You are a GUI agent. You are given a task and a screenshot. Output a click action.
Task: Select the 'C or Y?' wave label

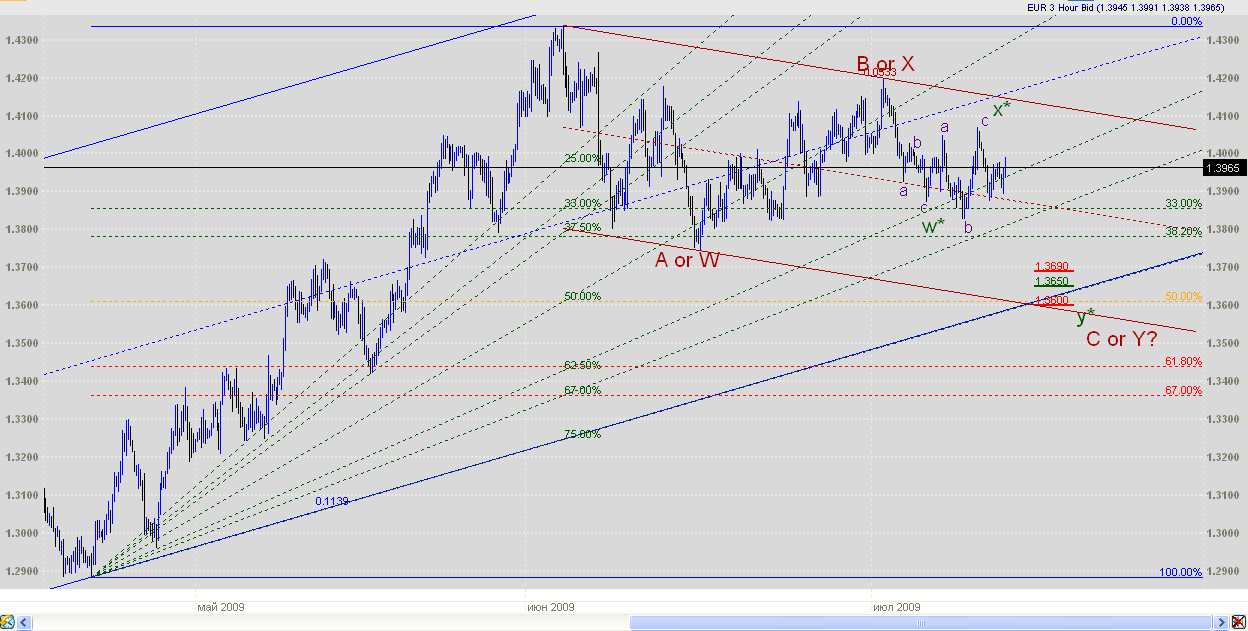click(x=1121, y=339)
